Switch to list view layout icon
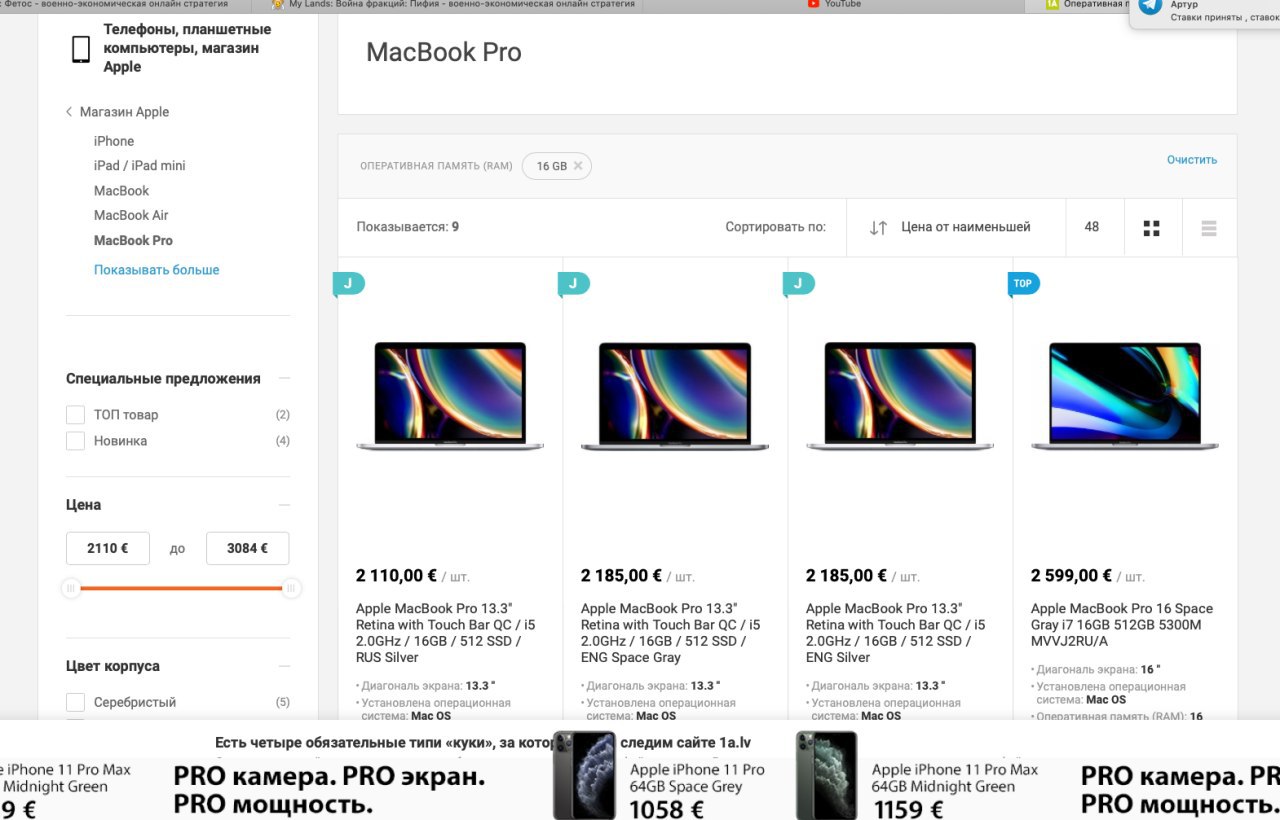1280x820 pixels. (1209, 228)
